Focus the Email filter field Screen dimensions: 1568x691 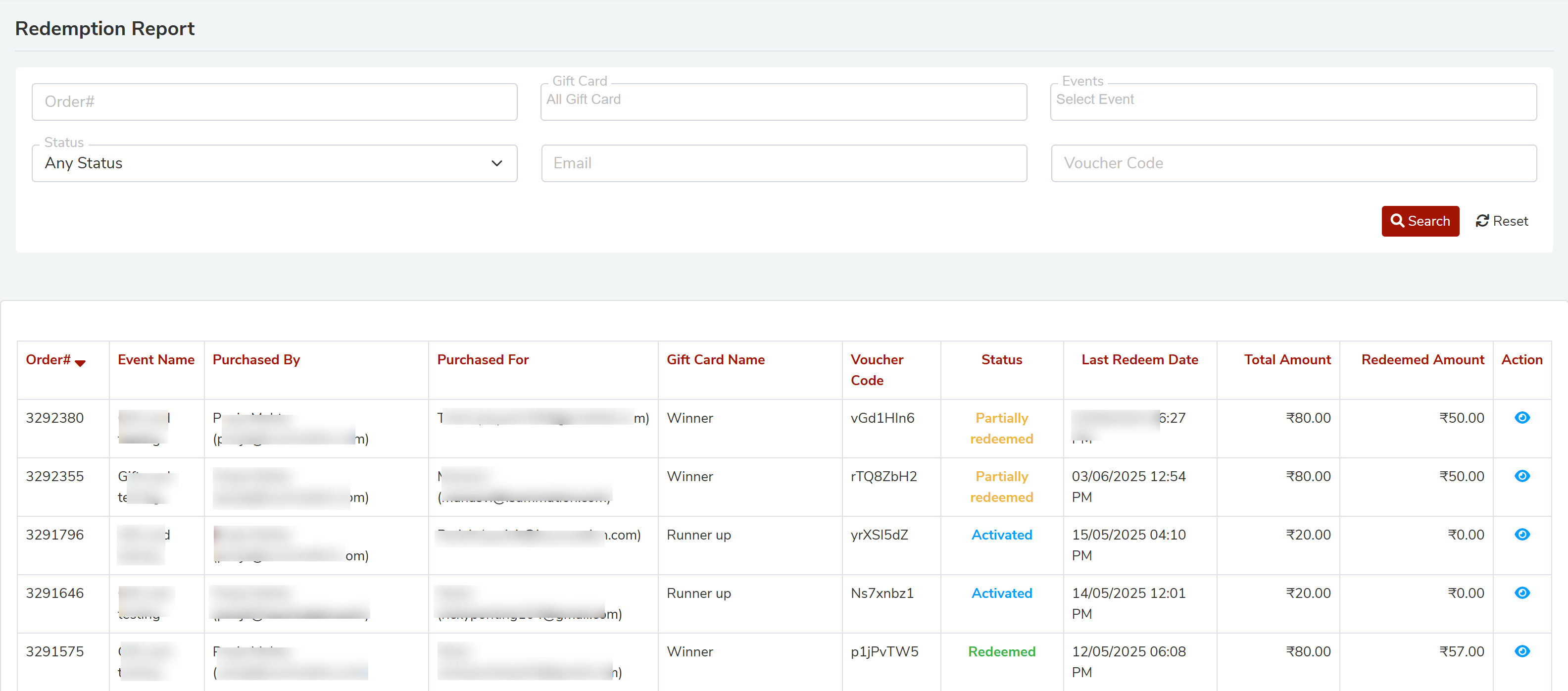784,163
